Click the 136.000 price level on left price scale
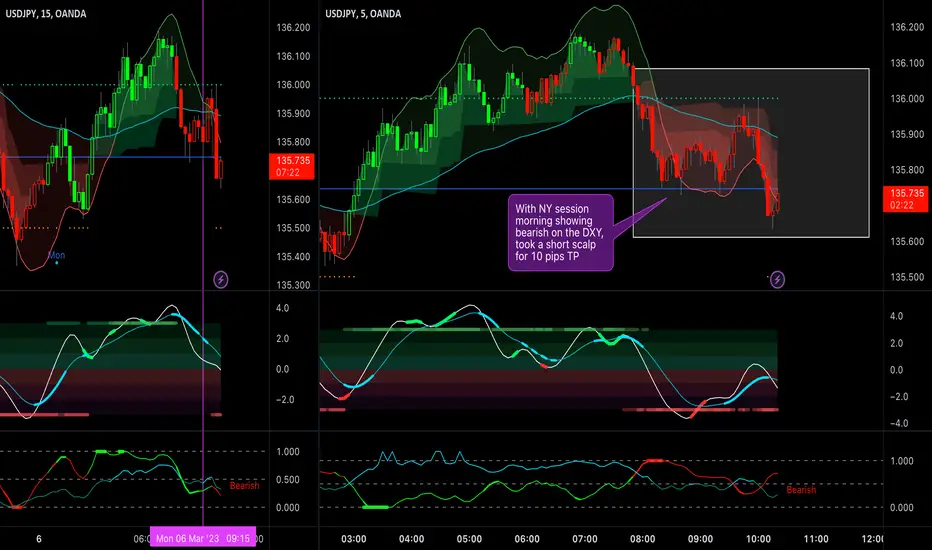The image size is (932, 550). 293,85
